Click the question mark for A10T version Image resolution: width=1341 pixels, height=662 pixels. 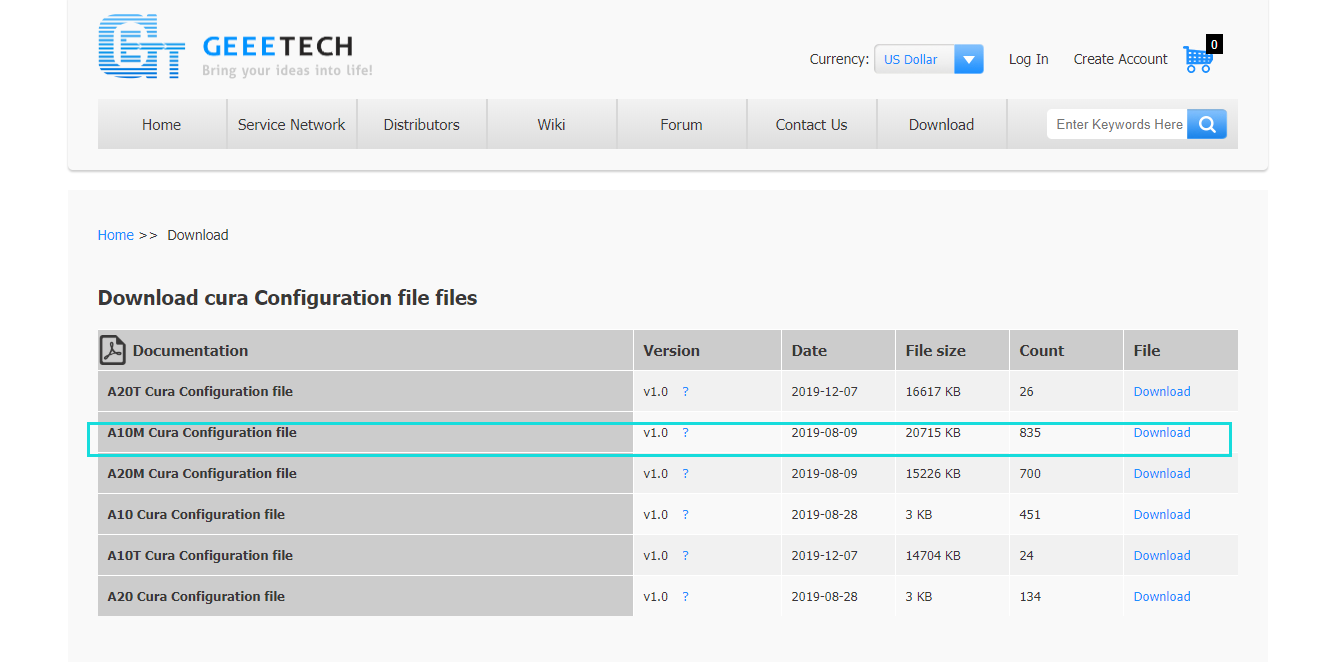685,556
